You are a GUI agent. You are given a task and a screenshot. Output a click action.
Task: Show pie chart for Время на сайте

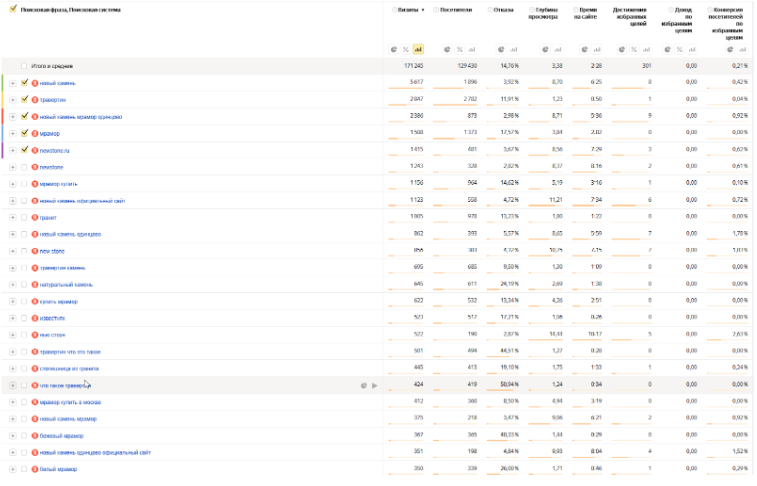(585, 49)
